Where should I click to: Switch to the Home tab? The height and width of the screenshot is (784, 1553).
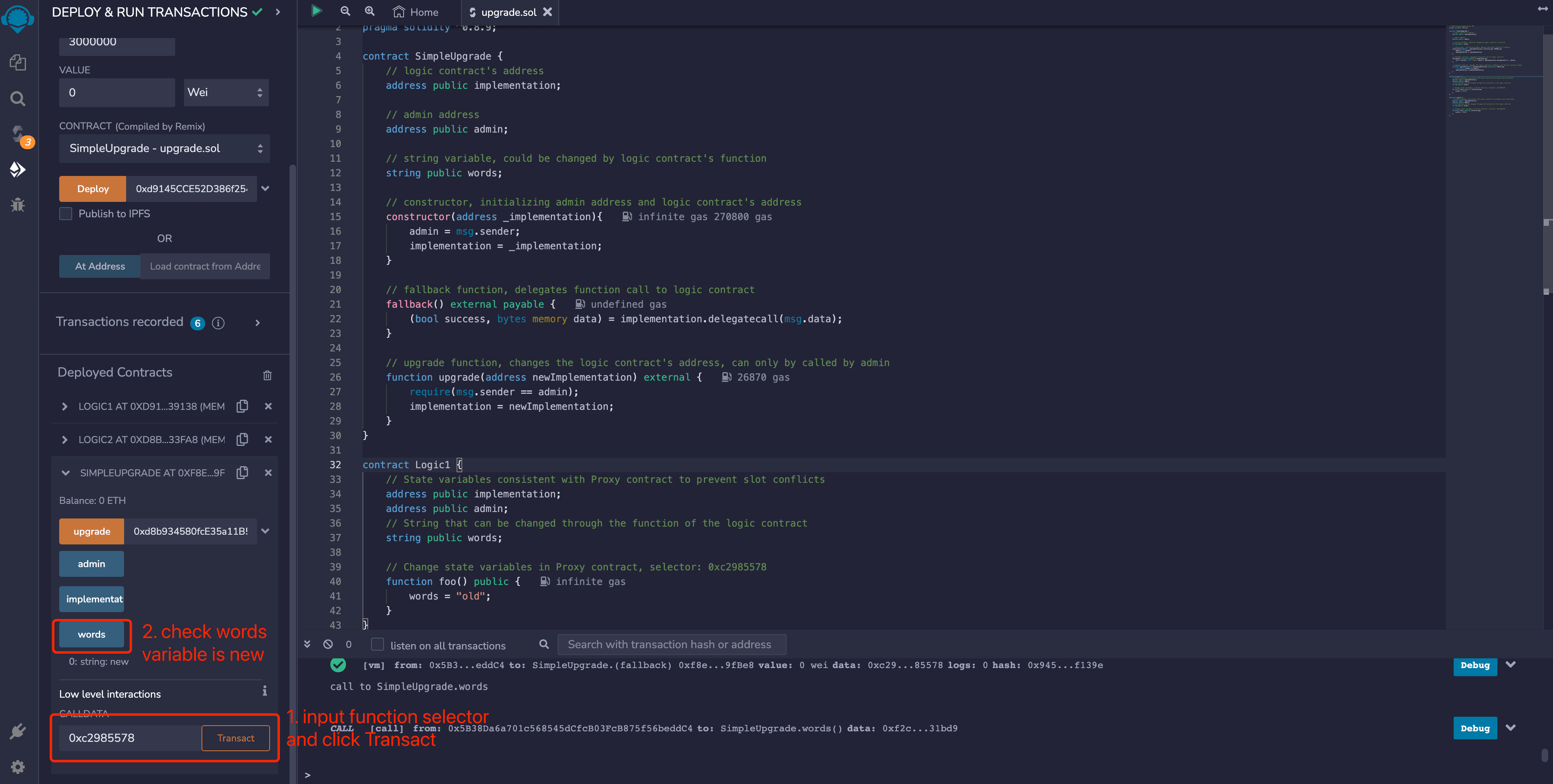point(415,12)
